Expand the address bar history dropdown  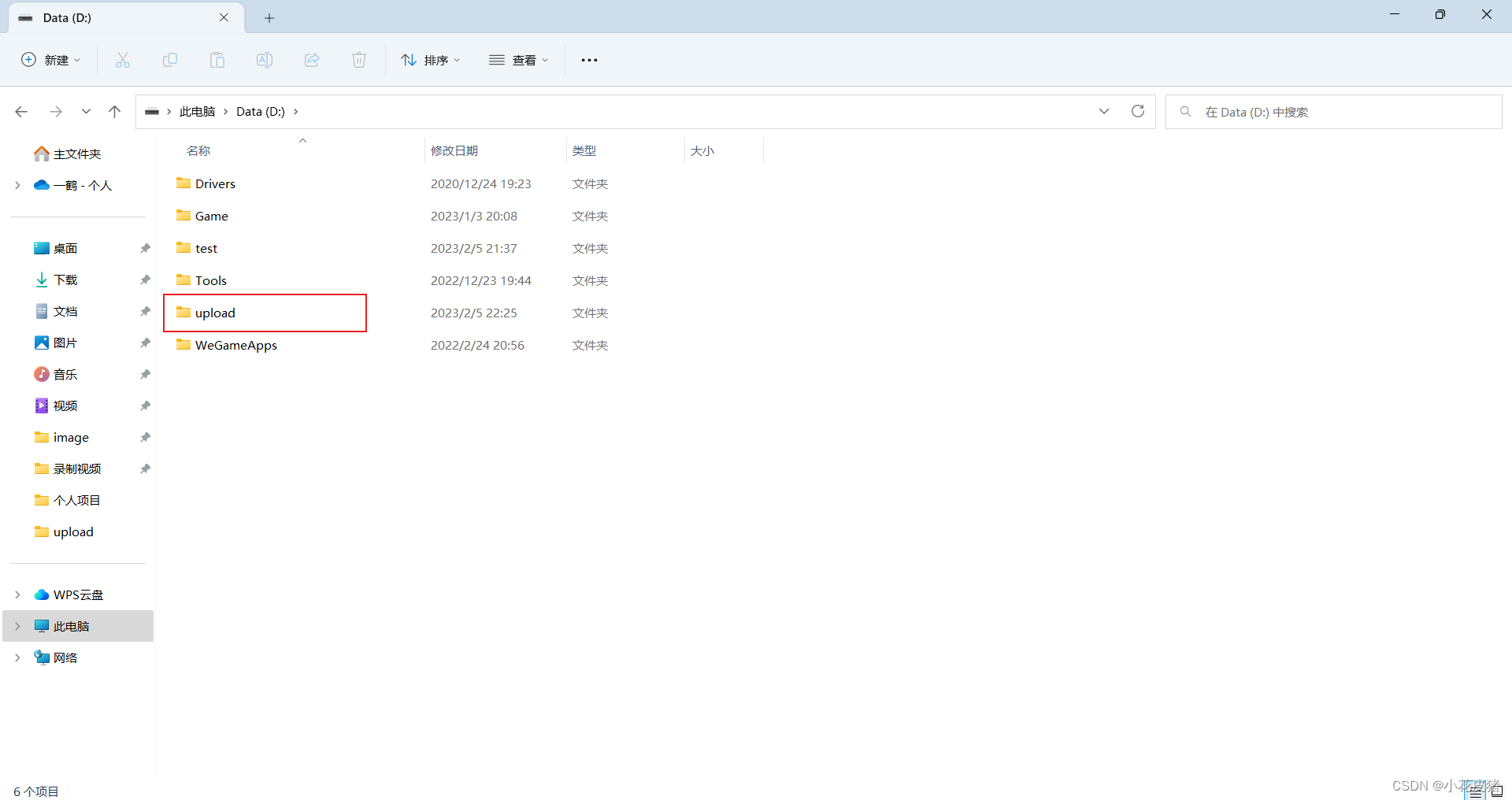[x=1104, y=111]
